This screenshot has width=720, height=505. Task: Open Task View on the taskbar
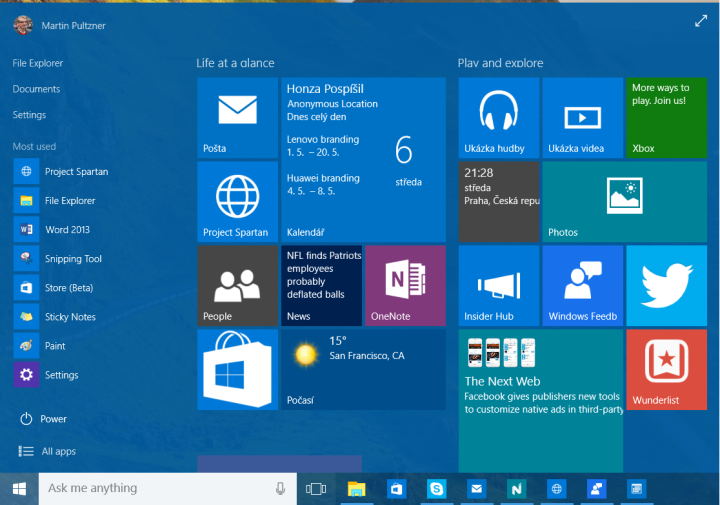316,489
